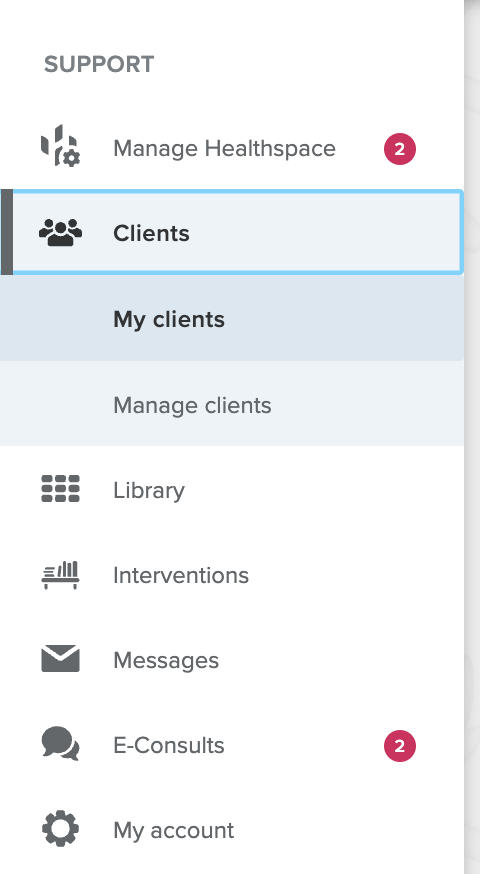
Task: Open the Manage clients submenu item
Action: (x=231, y=404)
